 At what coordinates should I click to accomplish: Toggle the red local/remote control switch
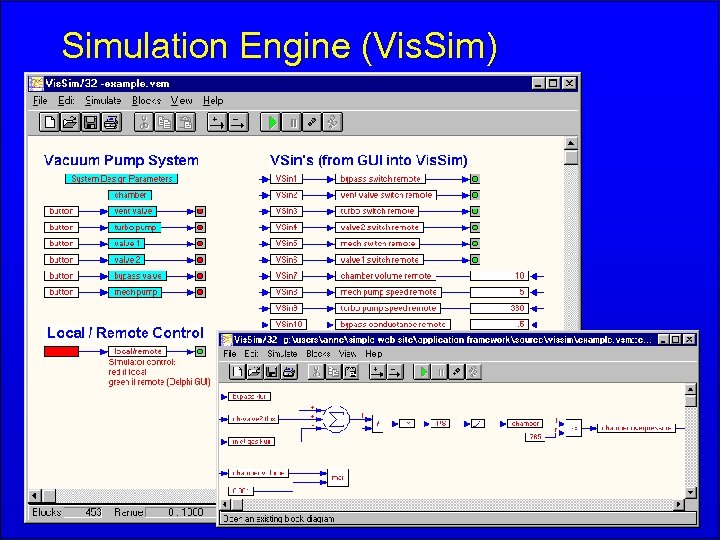coord(61,351)
